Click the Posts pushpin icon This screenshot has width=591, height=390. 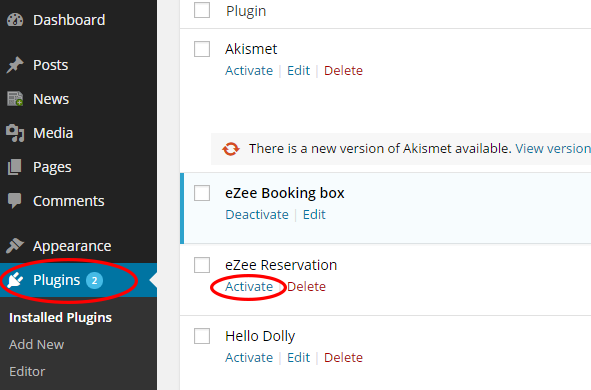pyautogui.click(x=15, y=65)
